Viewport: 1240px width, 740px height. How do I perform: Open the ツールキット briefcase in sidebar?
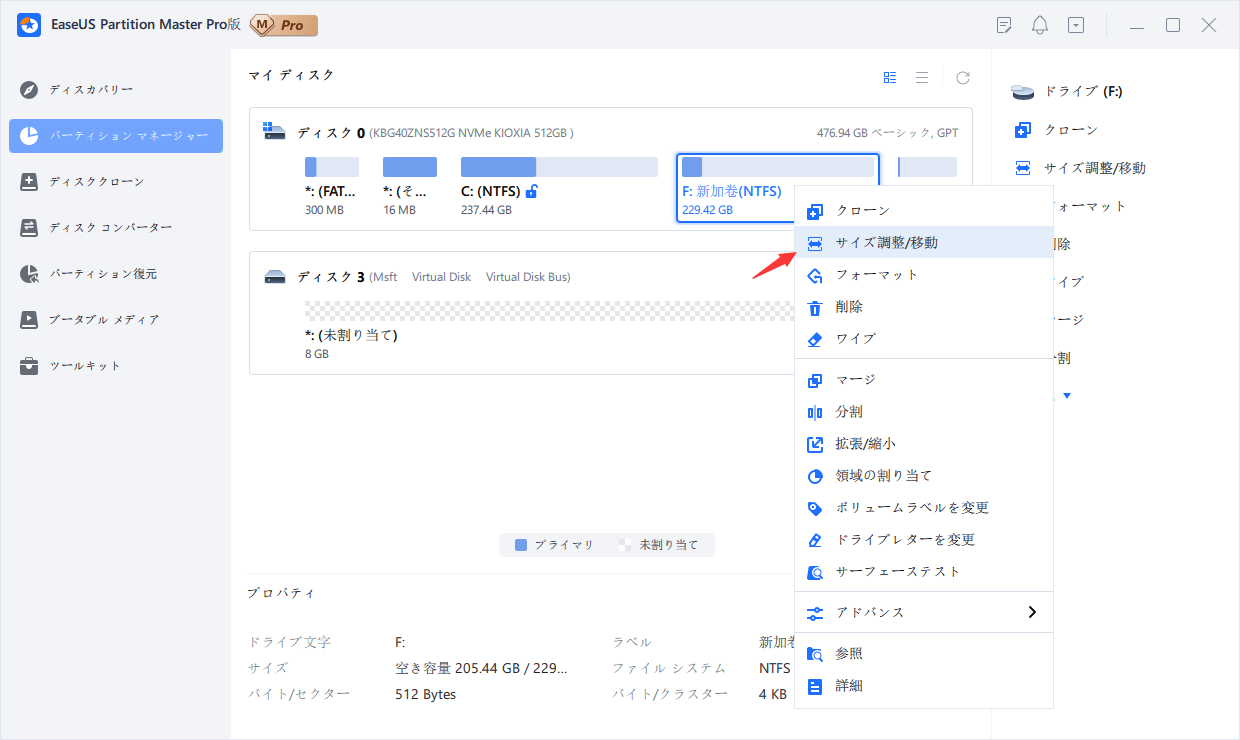click(30, 366)
